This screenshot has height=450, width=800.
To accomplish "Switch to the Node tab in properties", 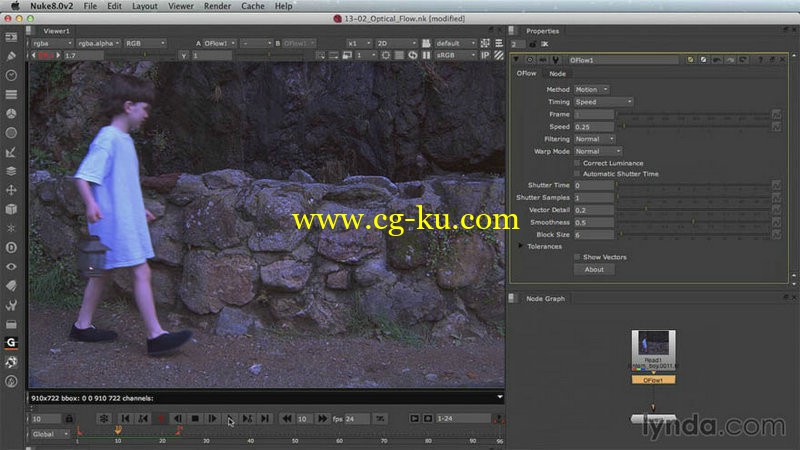I will pyautogui.click(x=557, y=74).
